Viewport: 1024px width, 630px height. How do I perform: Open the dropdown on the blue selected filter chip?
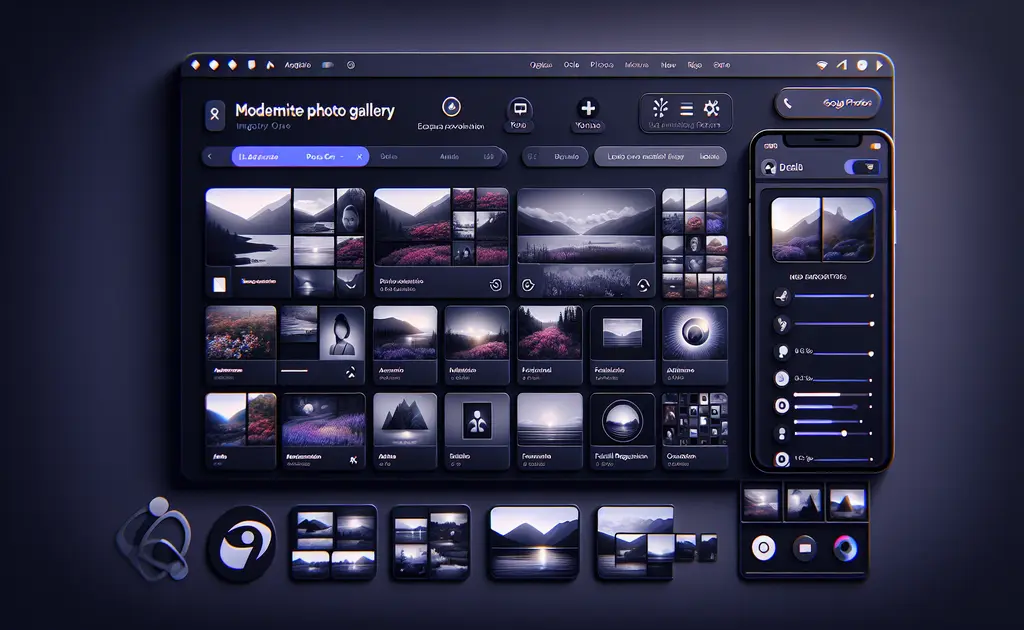coord(343,157)
